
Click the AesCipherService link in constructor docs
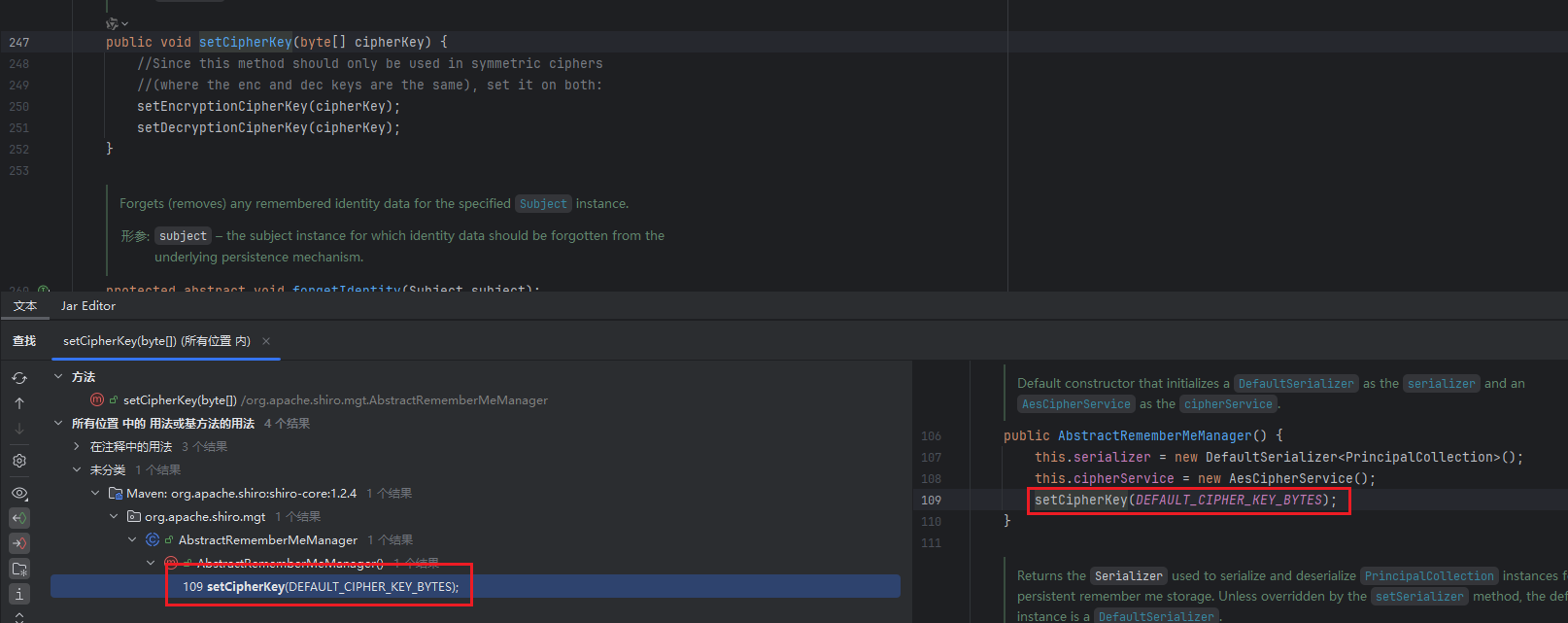tap(1076, 404)
